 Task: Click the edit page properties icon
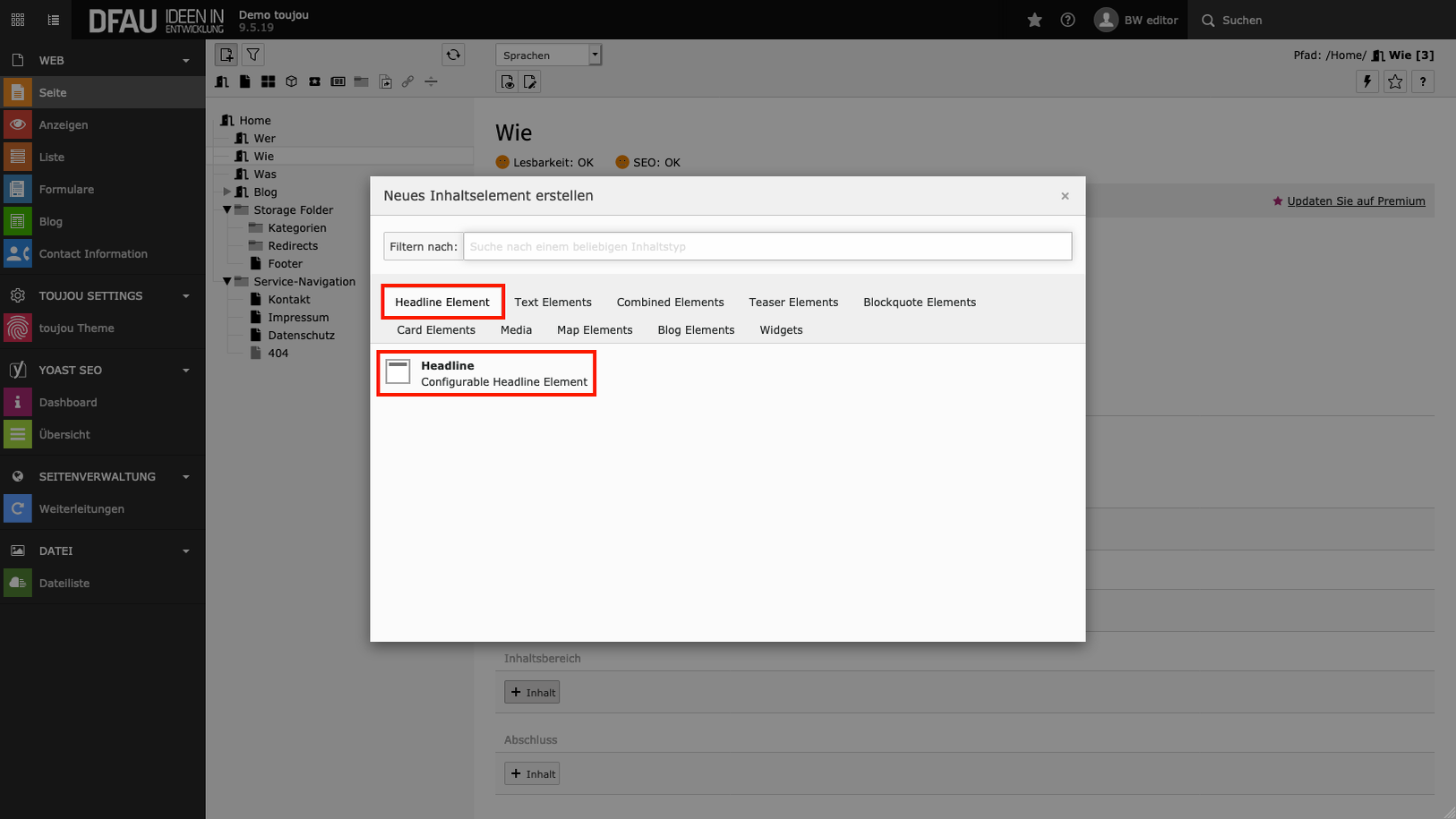530,82
